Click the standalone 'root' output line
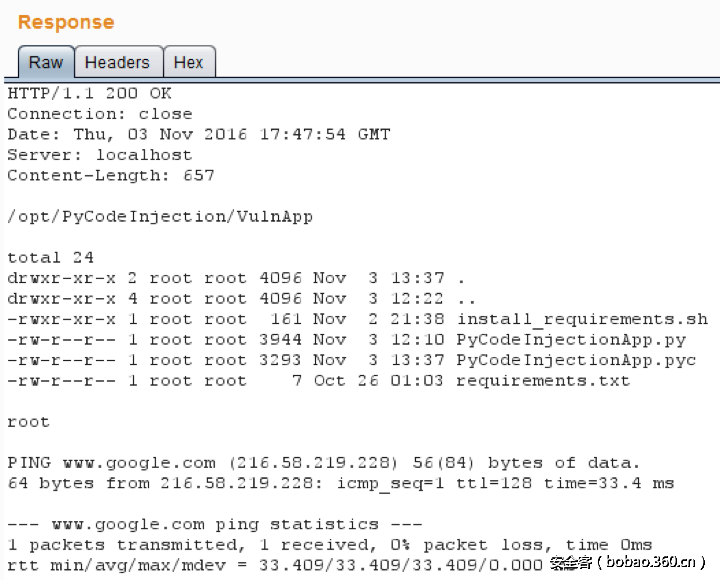 click(x=28, y=422)
